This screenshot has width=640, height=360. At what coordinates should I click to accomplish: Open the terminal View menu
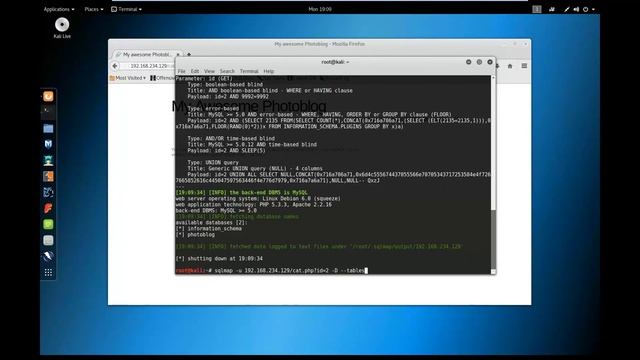pos(209,71)
